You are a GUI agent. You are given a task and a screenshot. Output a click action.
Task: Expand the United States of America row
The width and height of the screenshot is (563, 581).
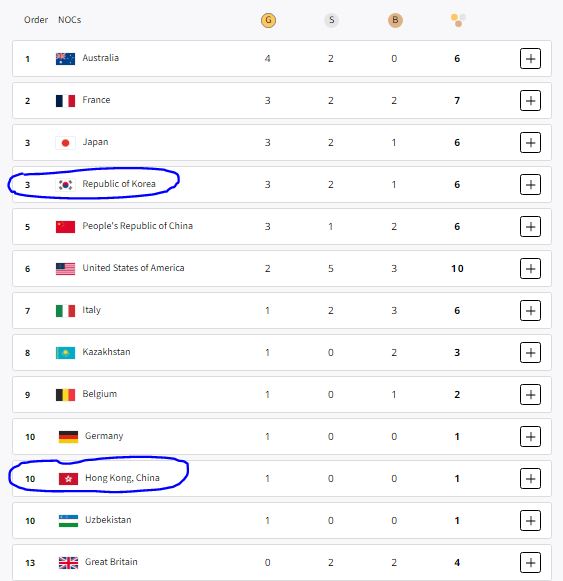530,268
